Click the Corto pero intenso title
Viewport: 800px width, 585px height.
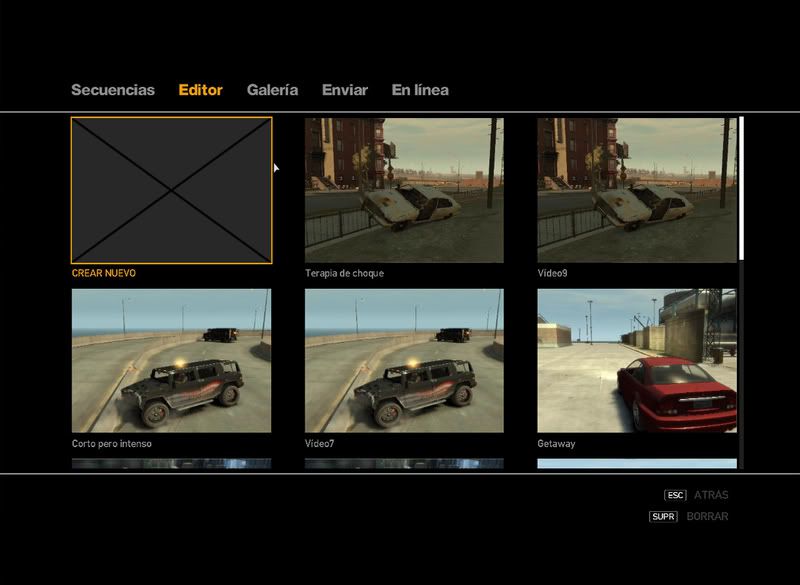(x=112, y=443)
